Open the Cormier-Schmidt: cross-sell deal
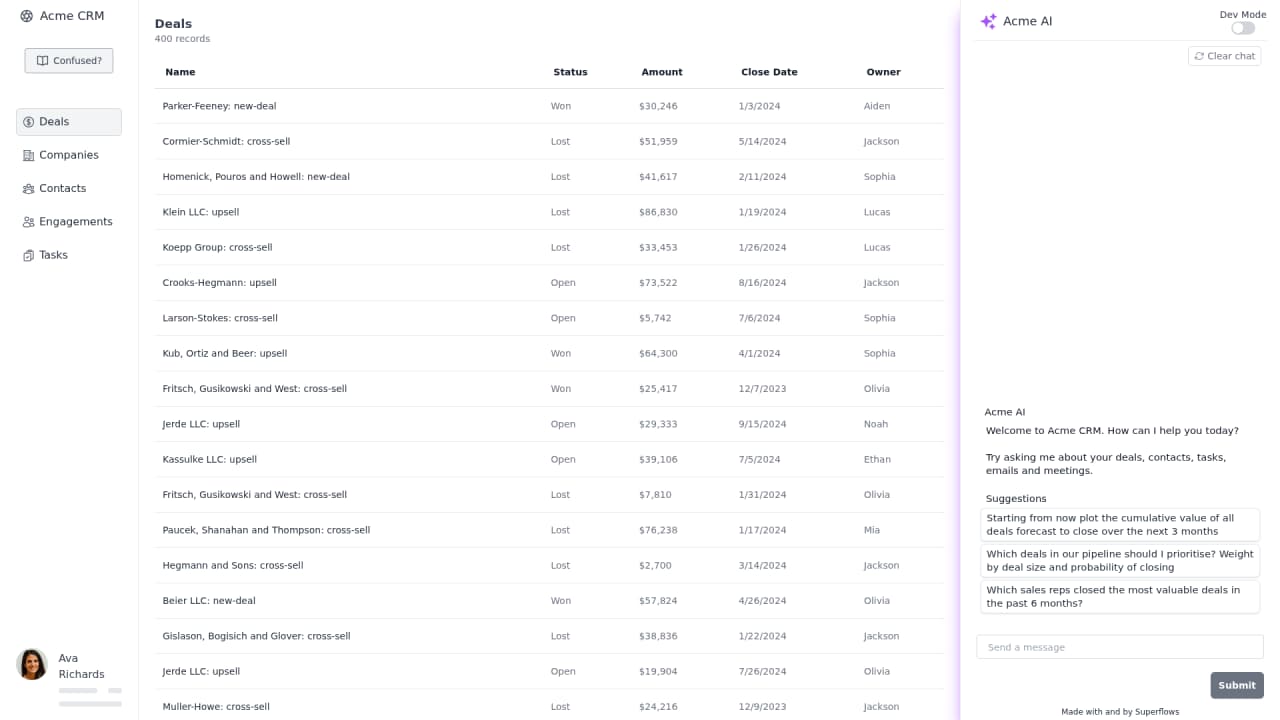The height and width of the screenshot is (720, 1280). click(x=549, y=141)
